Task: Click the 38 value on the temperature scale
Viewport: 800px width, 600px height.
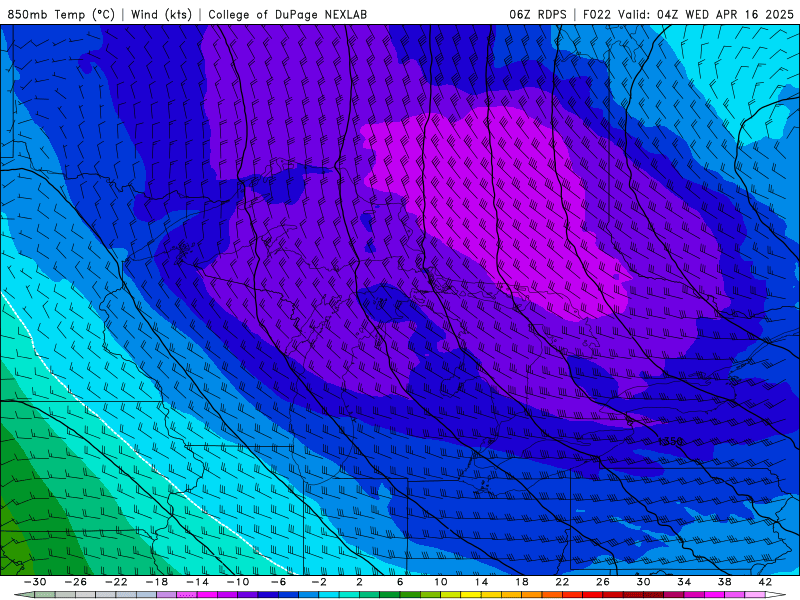Action: (724, 582)
